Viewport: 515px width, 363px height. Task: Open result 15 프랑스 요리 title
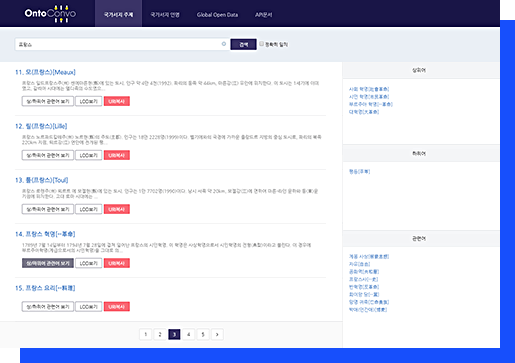point(45,288)
